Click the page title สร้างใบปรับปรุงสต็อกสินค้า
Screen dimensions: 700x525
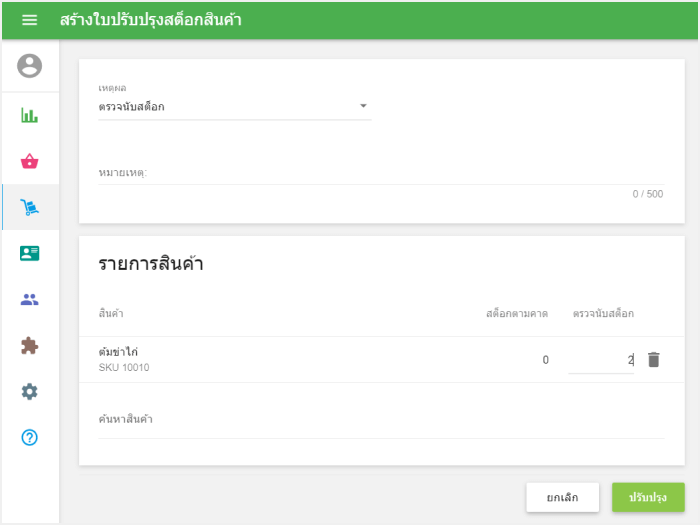point(151,20)
